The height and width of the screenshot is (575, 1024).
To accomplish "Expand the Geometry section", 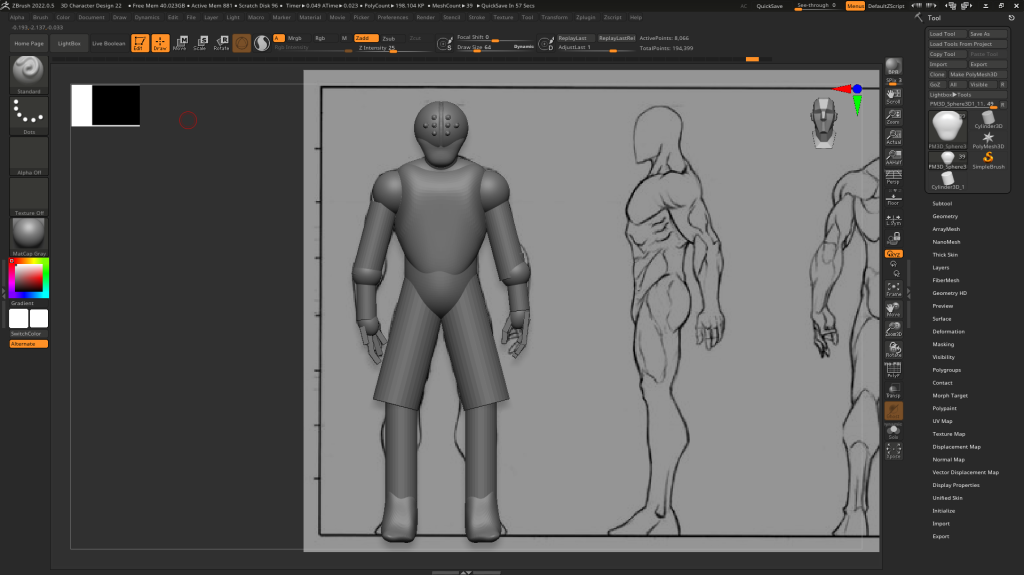I will coord(945,216).
